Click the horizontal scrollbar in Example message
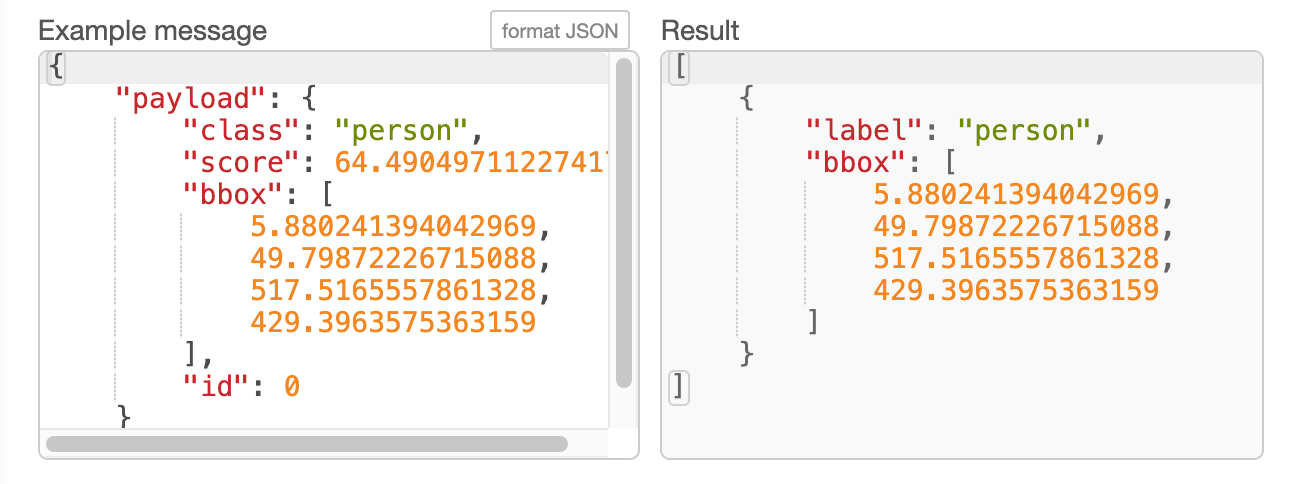Screen dimensions: 1298x484 306,443
